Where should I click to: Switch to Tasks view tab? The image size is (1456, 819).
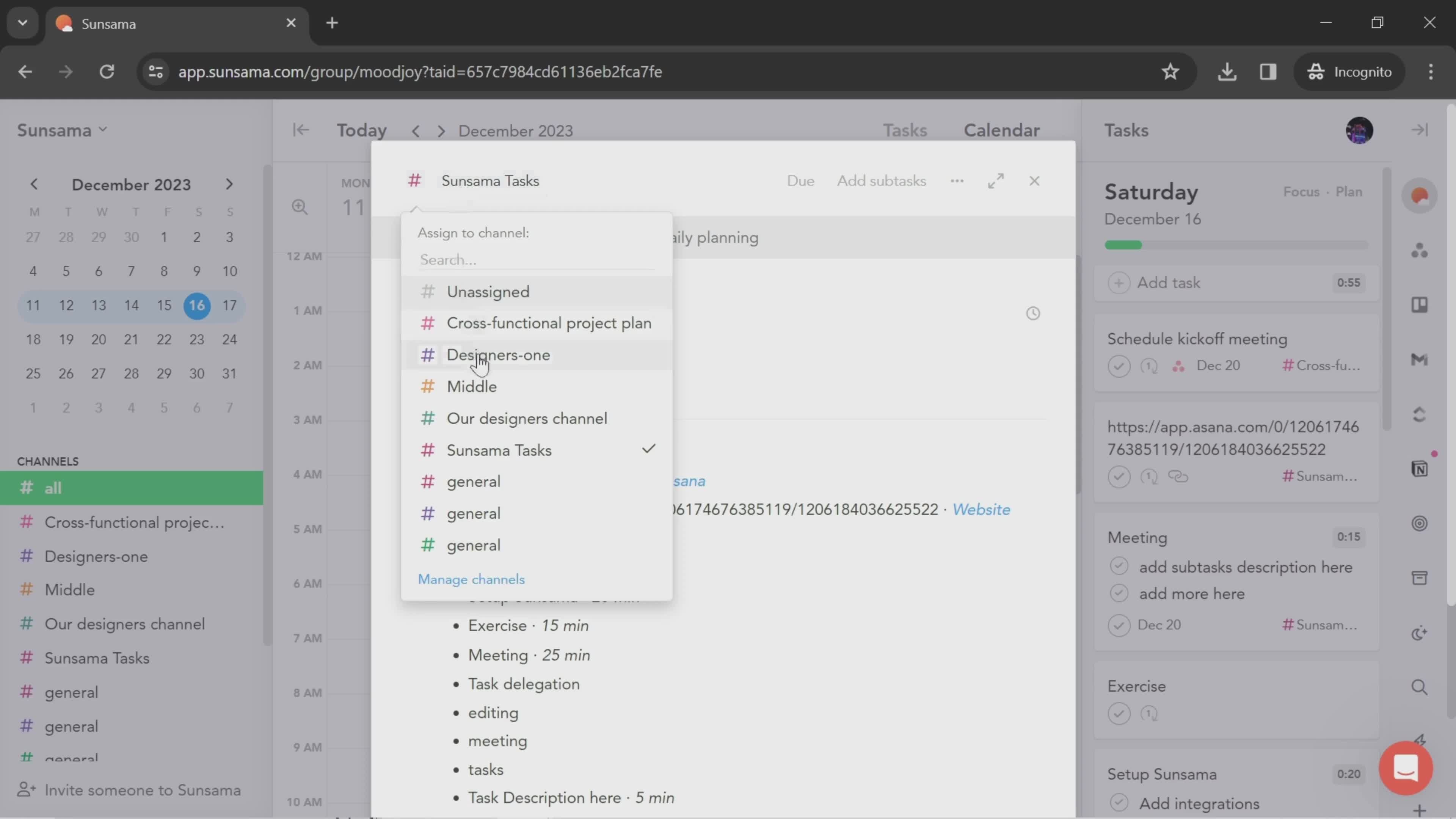coord(904,130)
